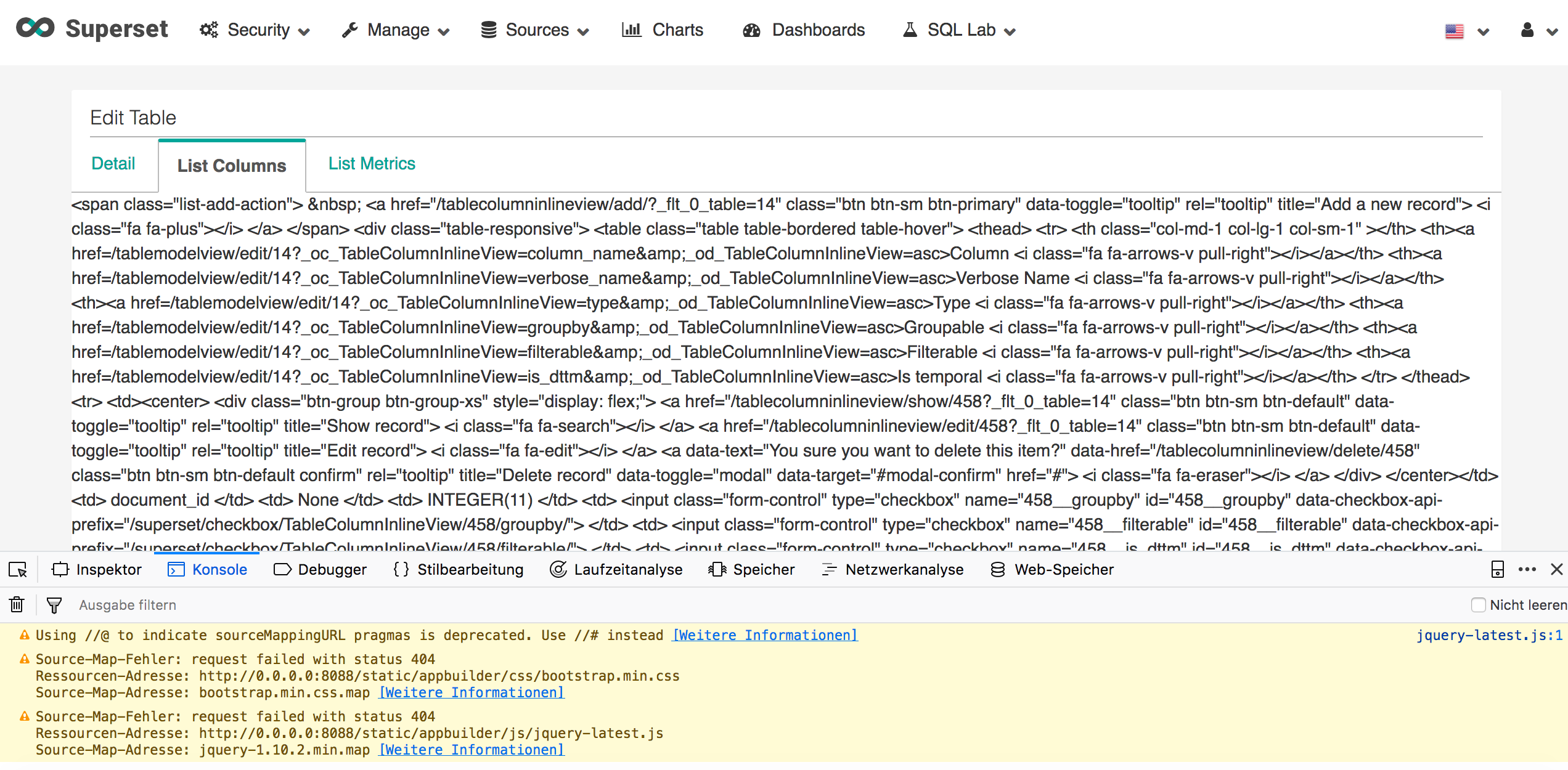
Task: Click the Laufzeitanalyse performance icon
Action: click(558, 569)
